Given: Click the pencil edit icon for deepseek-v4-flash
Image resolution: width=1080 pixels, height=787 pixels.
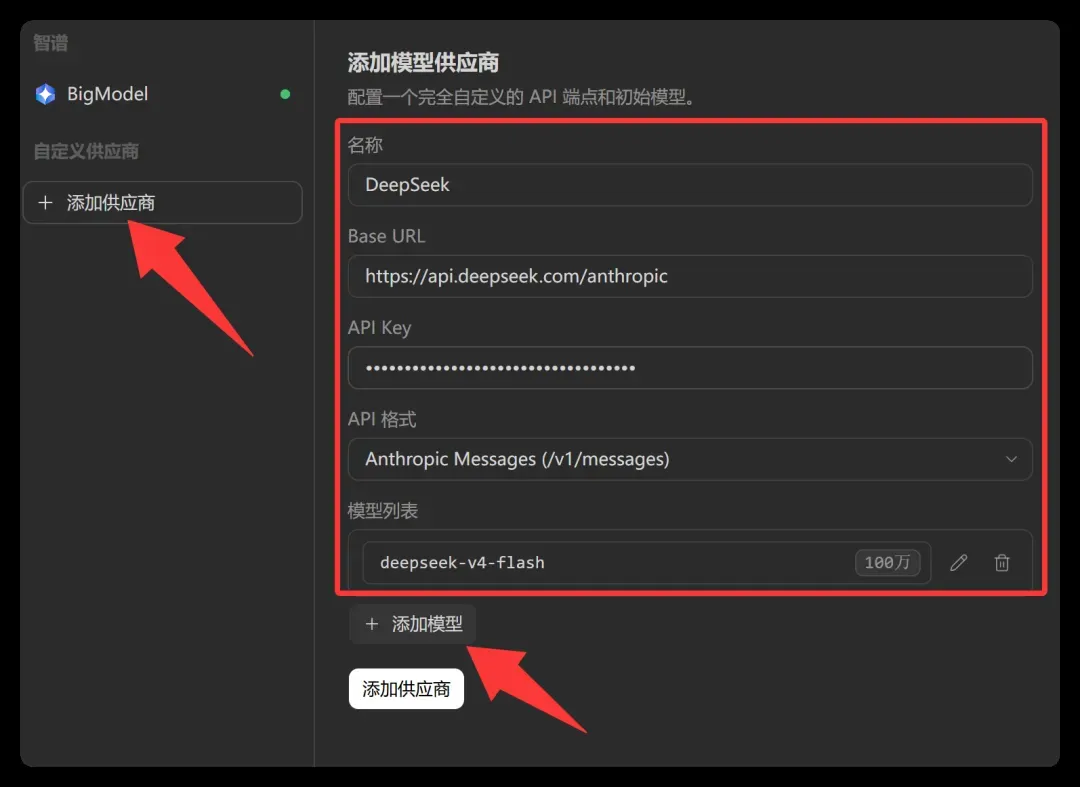Looking at the screenshot, I should click(958, 563).
